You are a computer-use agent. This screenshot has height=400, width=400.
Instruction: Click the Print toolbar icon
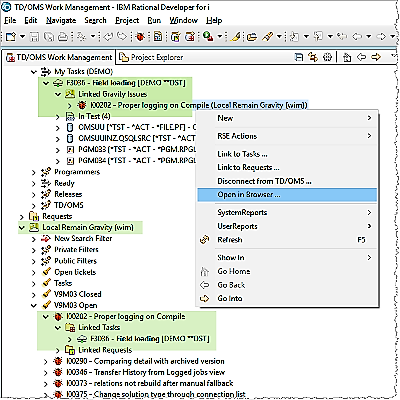coord(63,36)
